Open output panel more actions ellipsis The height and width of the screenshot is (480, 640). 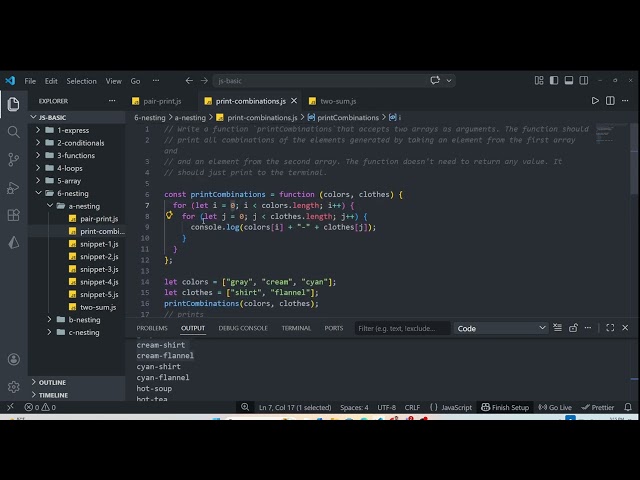point(588,328)
